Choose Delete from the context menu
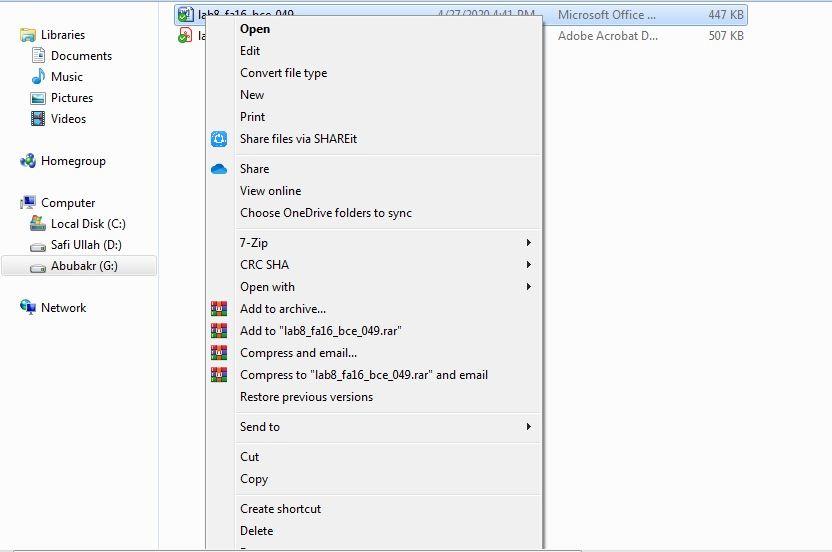 pos(256,530)
